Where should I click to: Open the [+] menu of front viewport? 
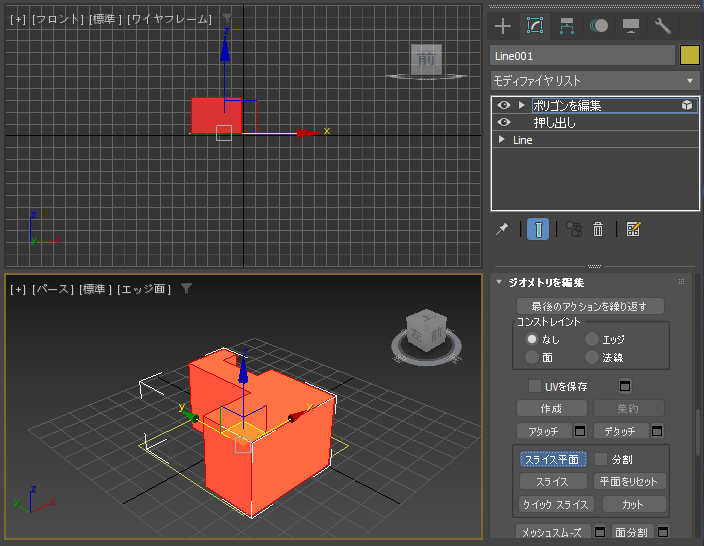18,19
